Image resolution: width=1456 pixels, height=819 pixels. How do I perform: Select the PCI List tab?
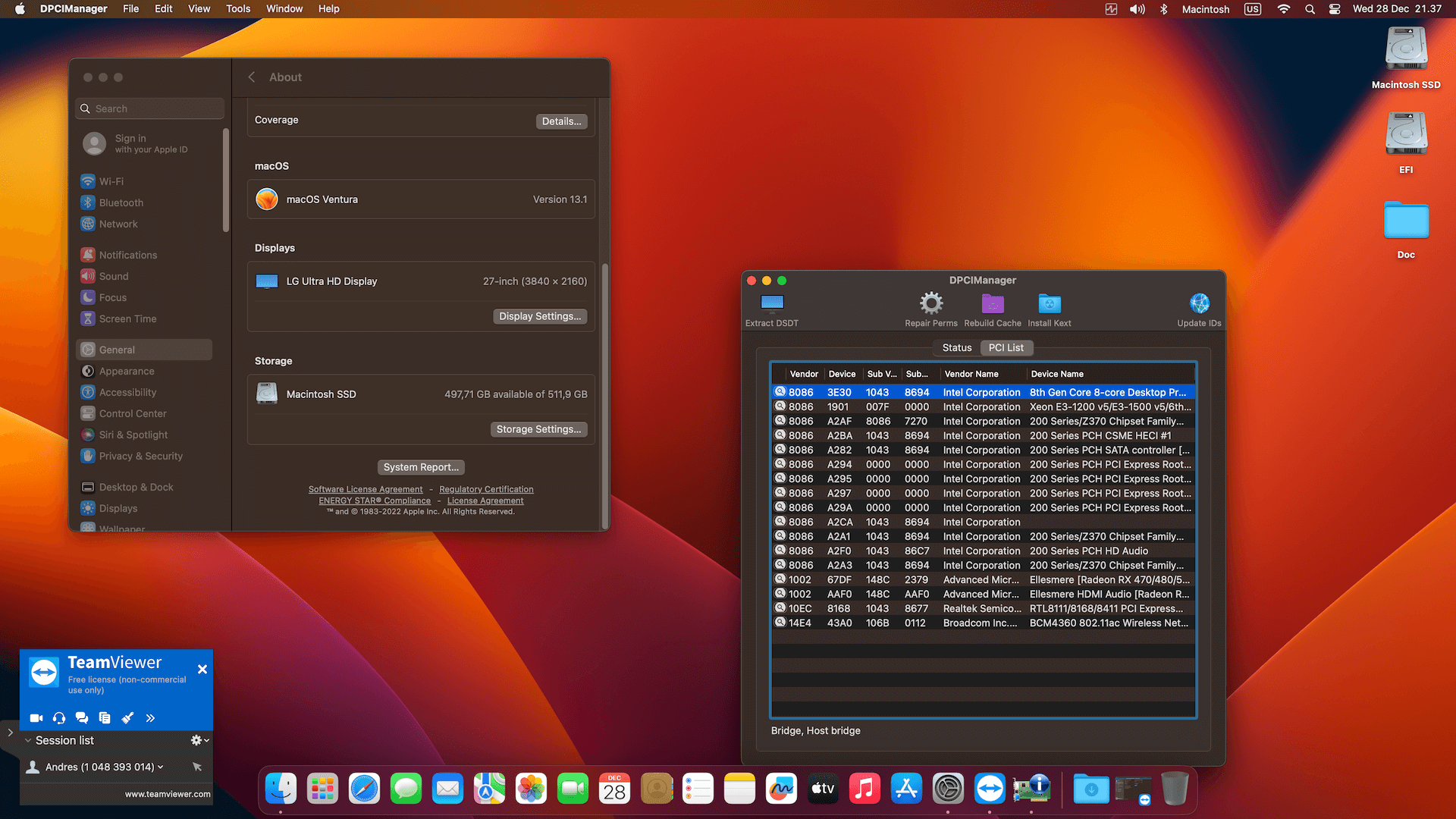click(x=1006, y=347)
